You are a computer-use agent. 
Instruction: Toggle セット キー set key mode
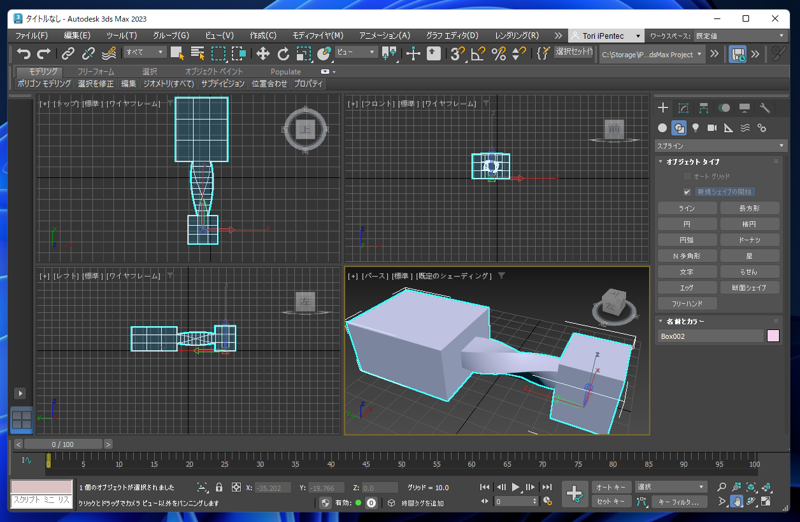click(x=611, y=502)
